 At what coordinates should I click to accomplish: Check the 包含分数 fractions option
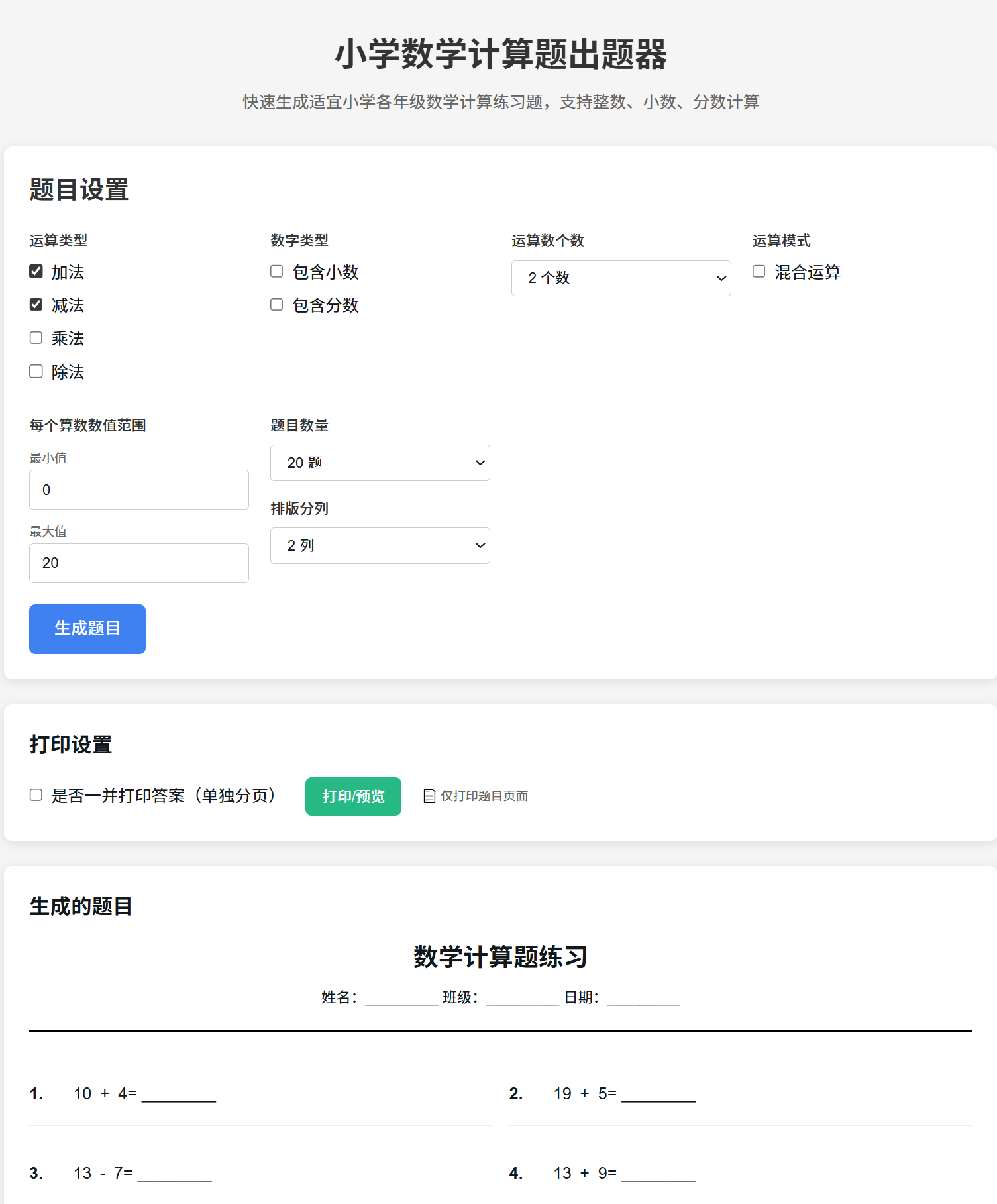pyautogui.click(x=277, y=305)
